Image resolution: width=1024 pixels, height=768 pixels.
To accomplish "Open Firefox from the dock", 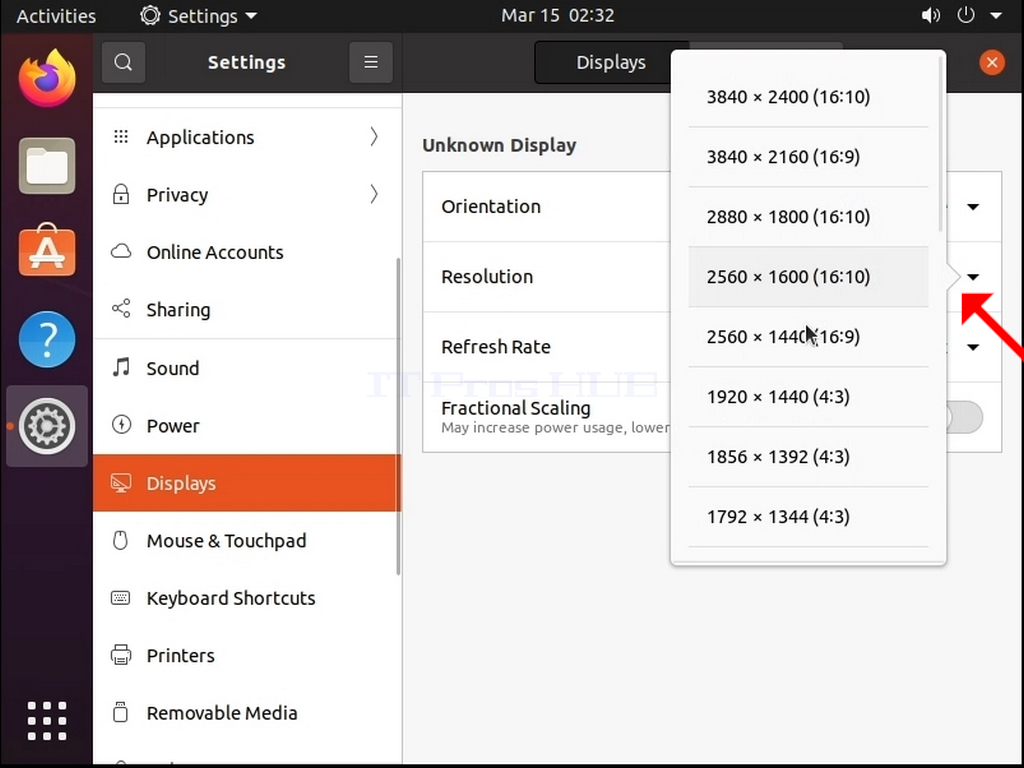I will click(x=47, y=78).
